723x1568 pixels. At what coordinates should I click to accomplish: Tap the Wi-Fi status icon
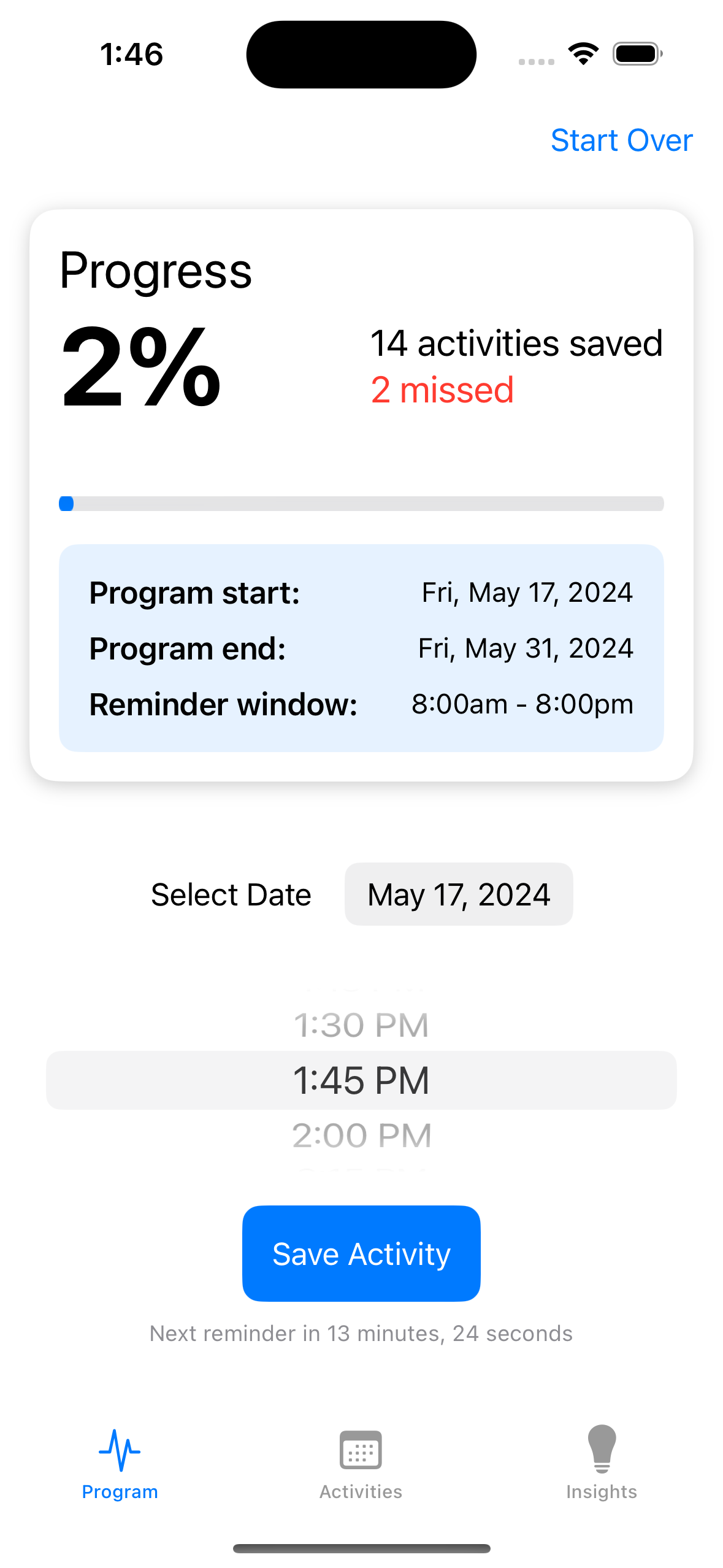tap(583, 54)
